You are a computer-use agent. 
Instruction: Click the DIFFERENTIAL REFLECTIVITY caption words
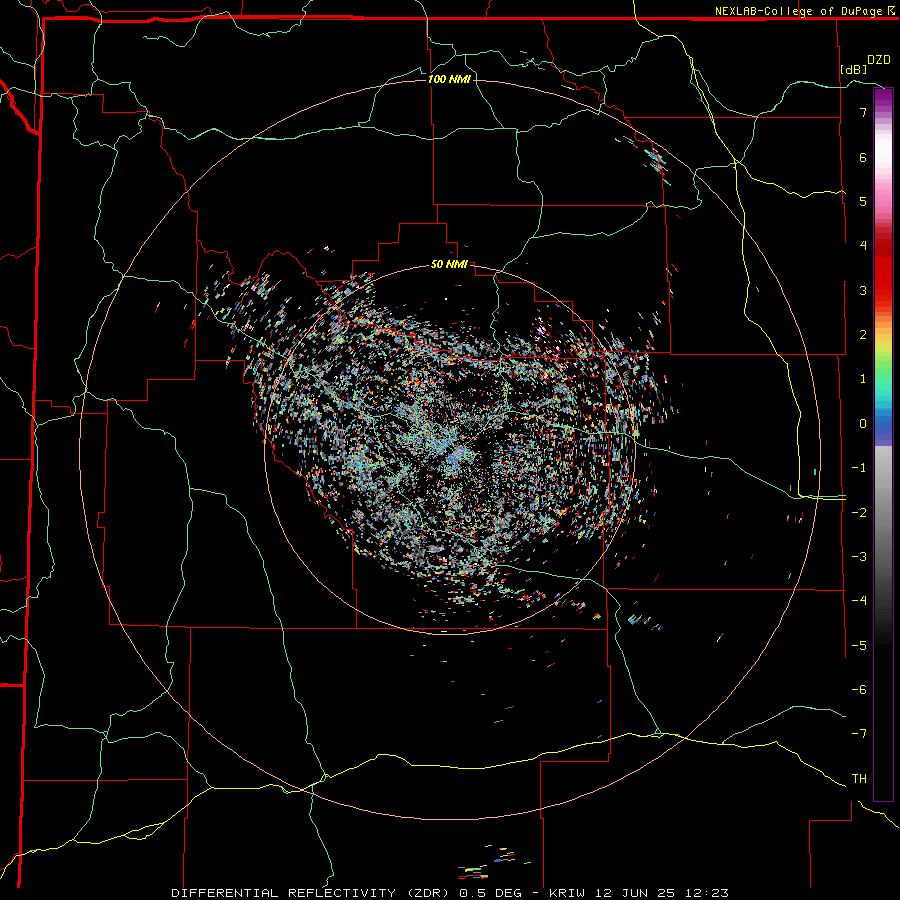[284, 893]
